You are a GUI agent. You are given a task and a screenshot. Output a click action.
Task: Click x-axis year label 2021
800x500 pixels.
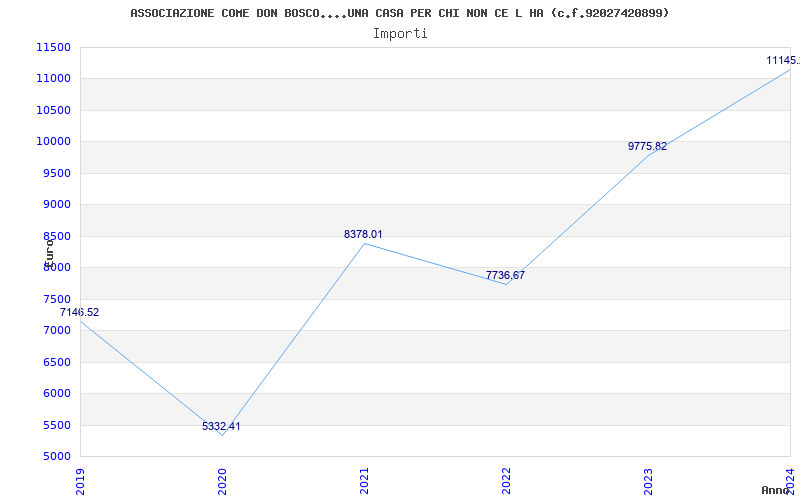[x=364, y=481]
